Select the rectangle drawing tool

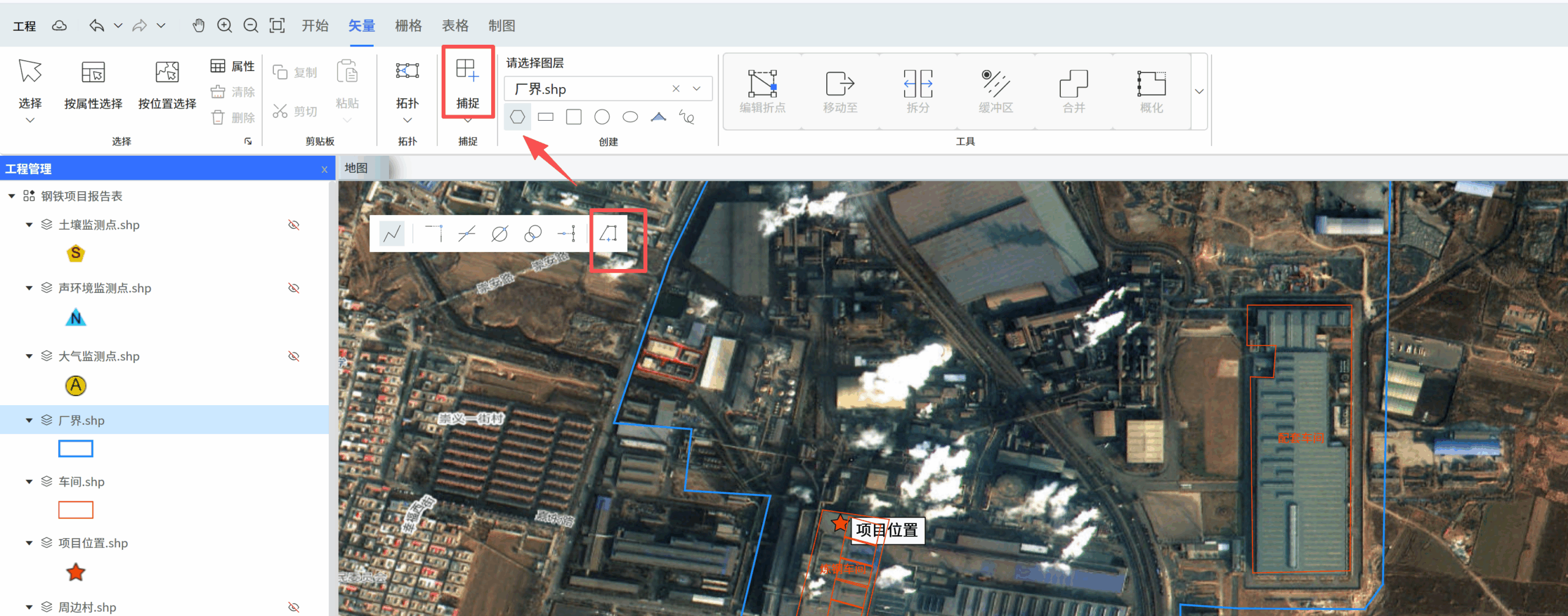click(x=546, y=116)
